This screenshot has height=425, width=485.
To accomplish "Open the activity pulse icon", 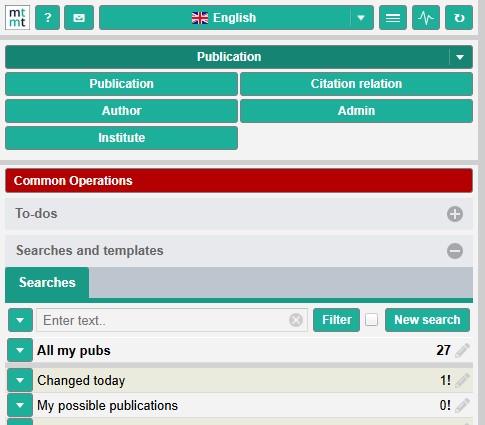I will tap(426, 18).
